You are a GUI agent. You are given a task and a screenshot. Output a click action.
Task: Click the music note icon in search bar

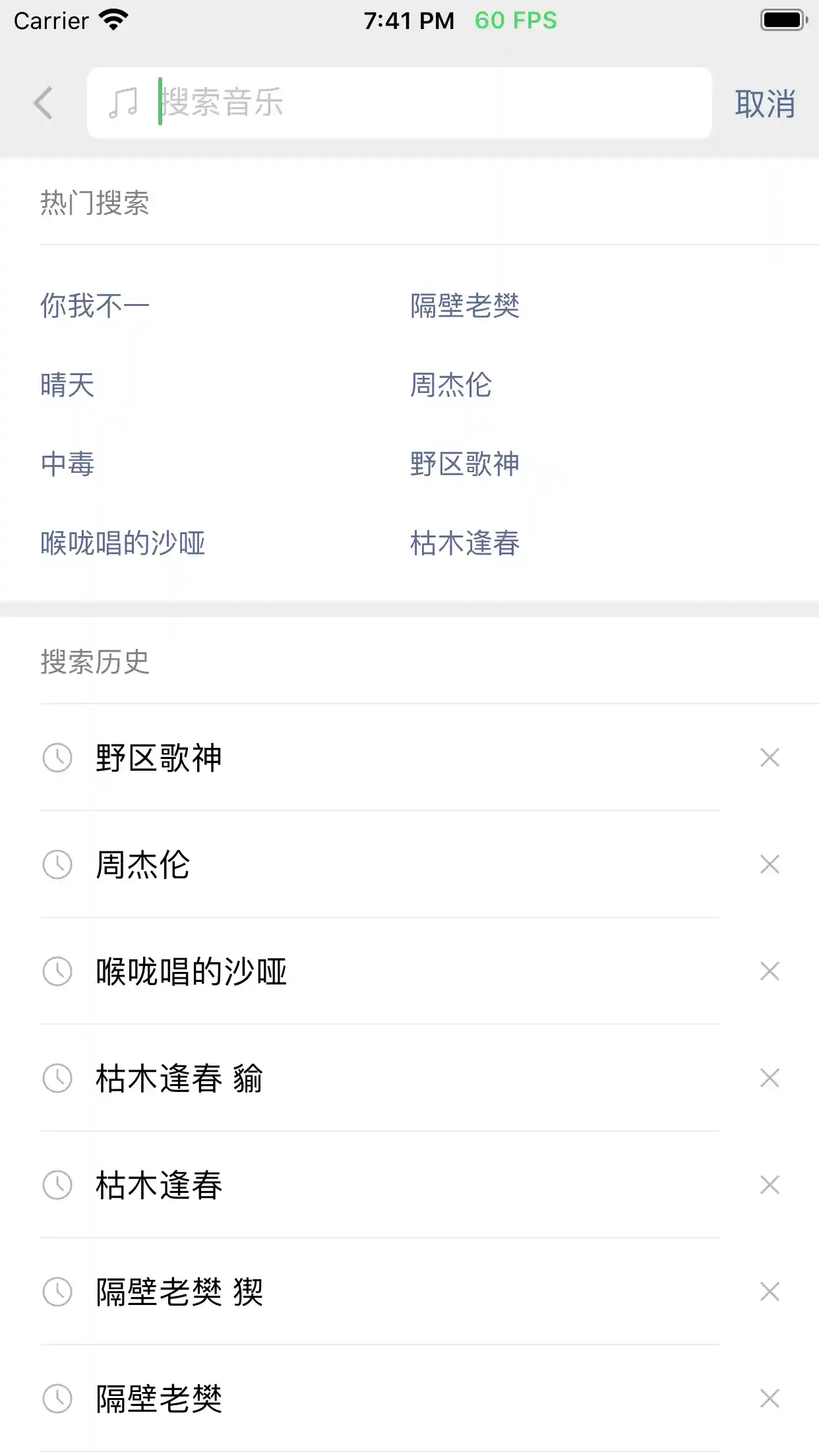[x=123, y=103]
